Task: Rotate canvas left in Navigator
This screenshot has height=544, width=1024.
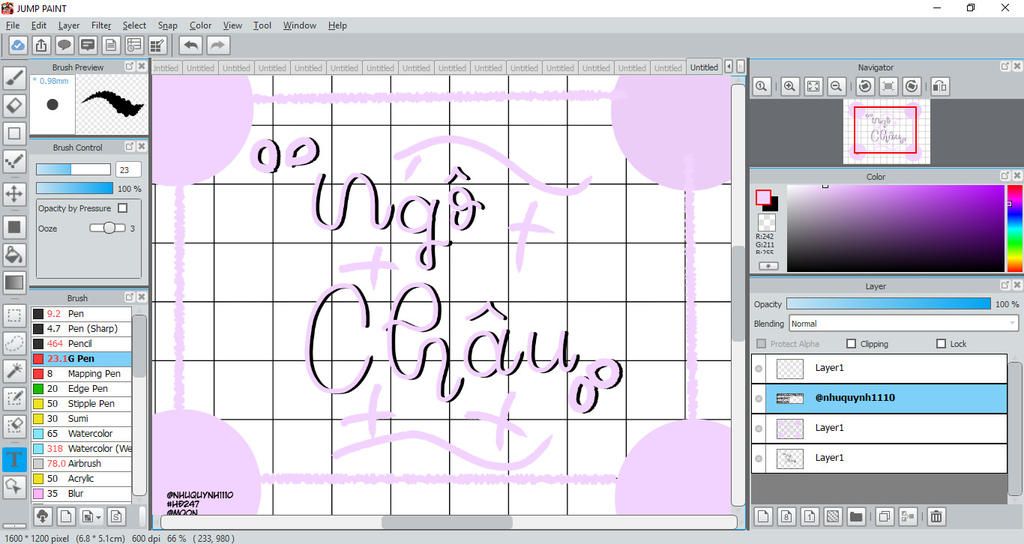Action: [x=865, y=86]
